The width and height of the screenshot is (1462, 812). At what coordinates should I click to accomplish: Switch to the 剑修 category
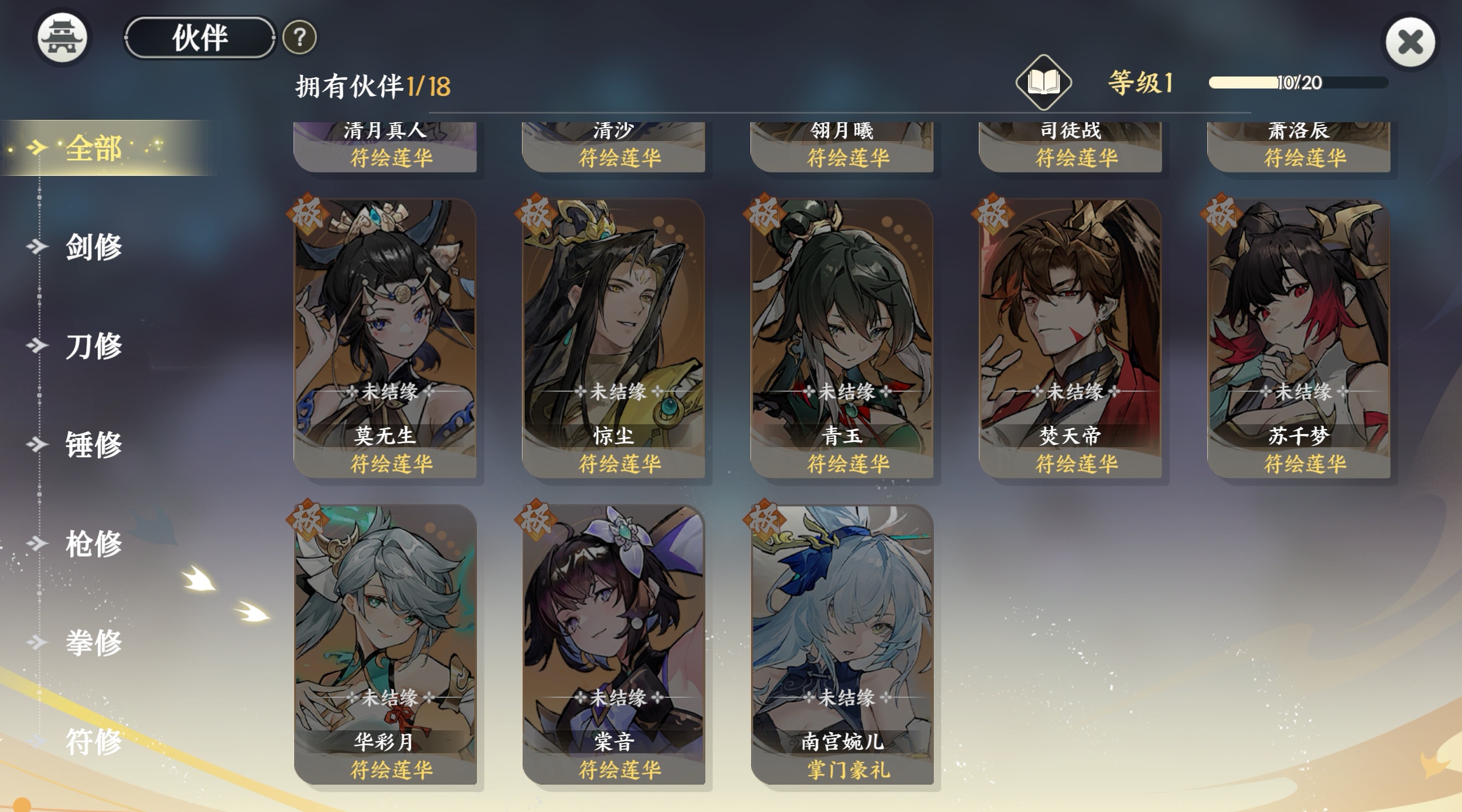click(94, 247)
